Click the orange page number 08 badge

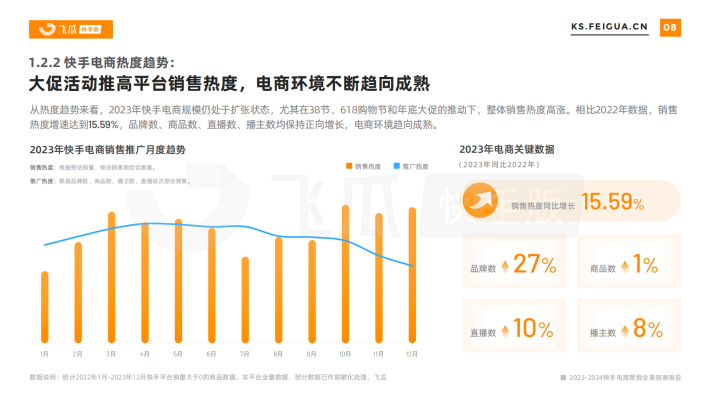click(670, 28)
